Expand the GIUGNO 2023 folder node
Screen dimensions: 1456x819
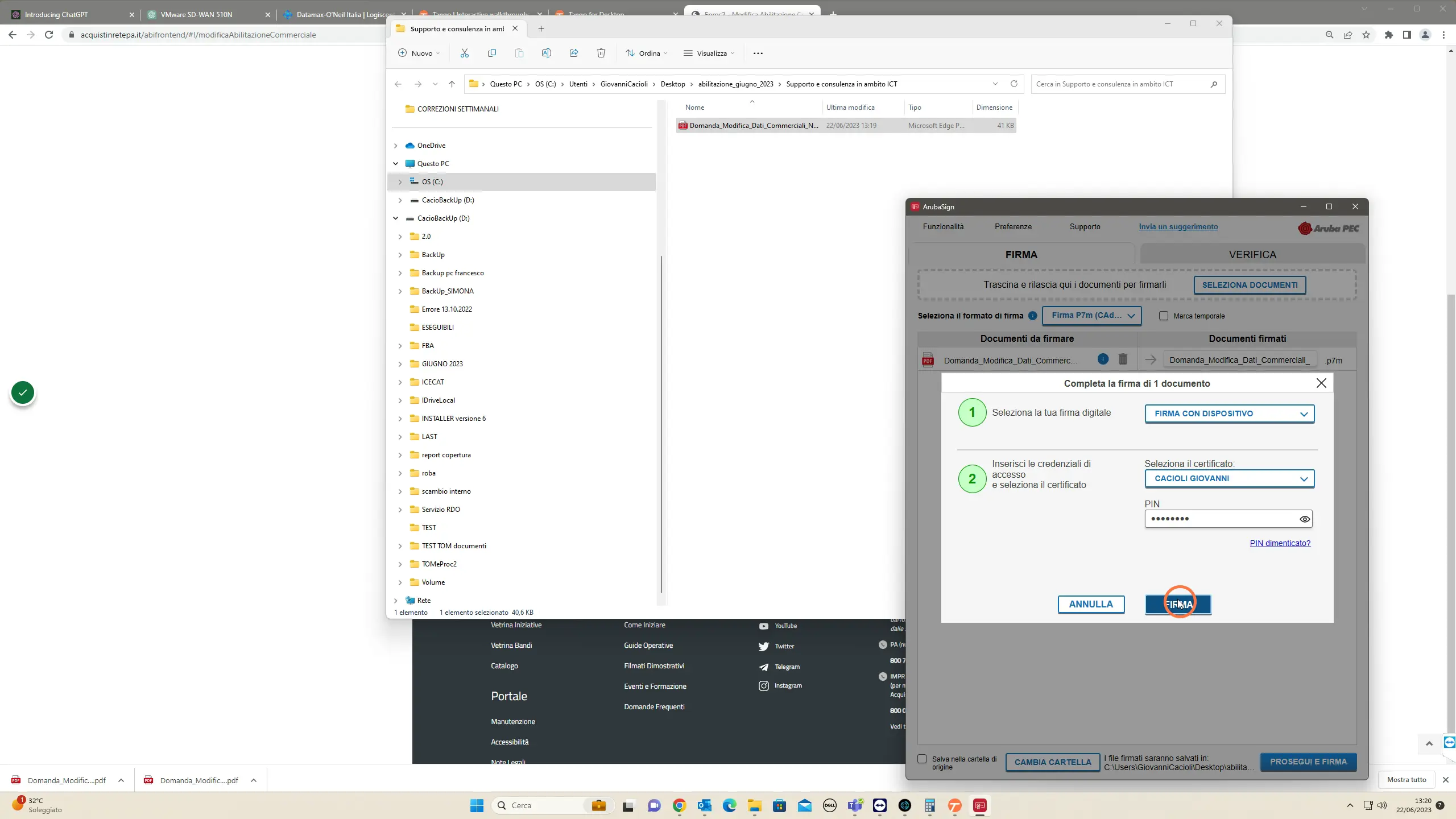400,364
